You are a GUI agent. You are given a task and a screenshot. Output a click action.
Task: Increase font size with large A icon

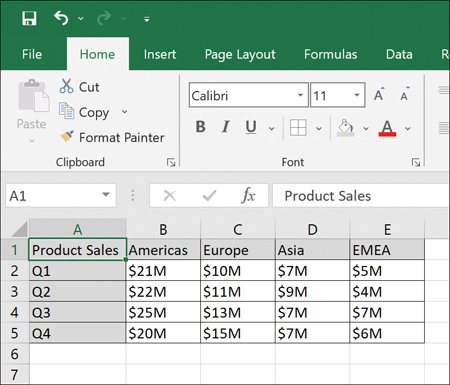[379, 95]
